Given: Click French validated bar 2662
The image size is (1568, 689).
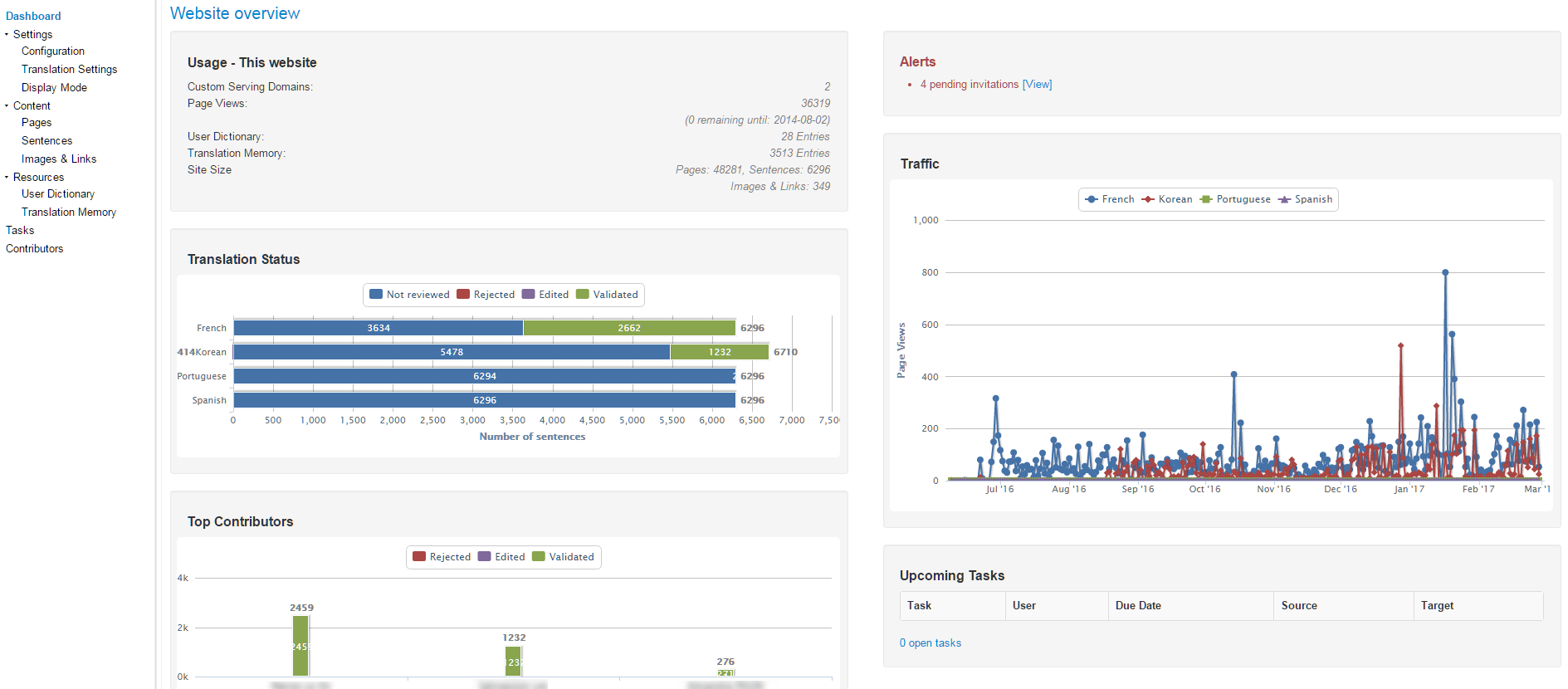Looking at the screenshot, I should (x=629, y=328).
